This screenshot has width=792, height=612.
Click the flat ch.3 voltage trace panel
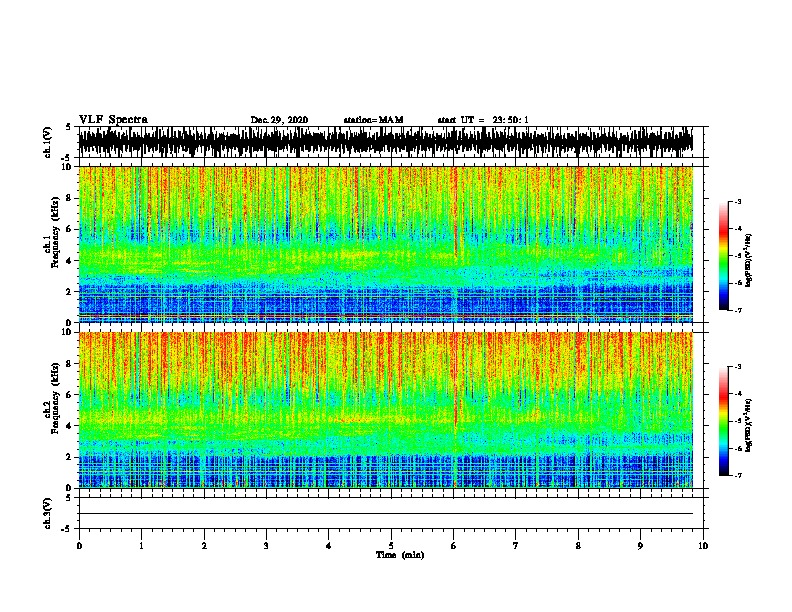tap(391, 513)
